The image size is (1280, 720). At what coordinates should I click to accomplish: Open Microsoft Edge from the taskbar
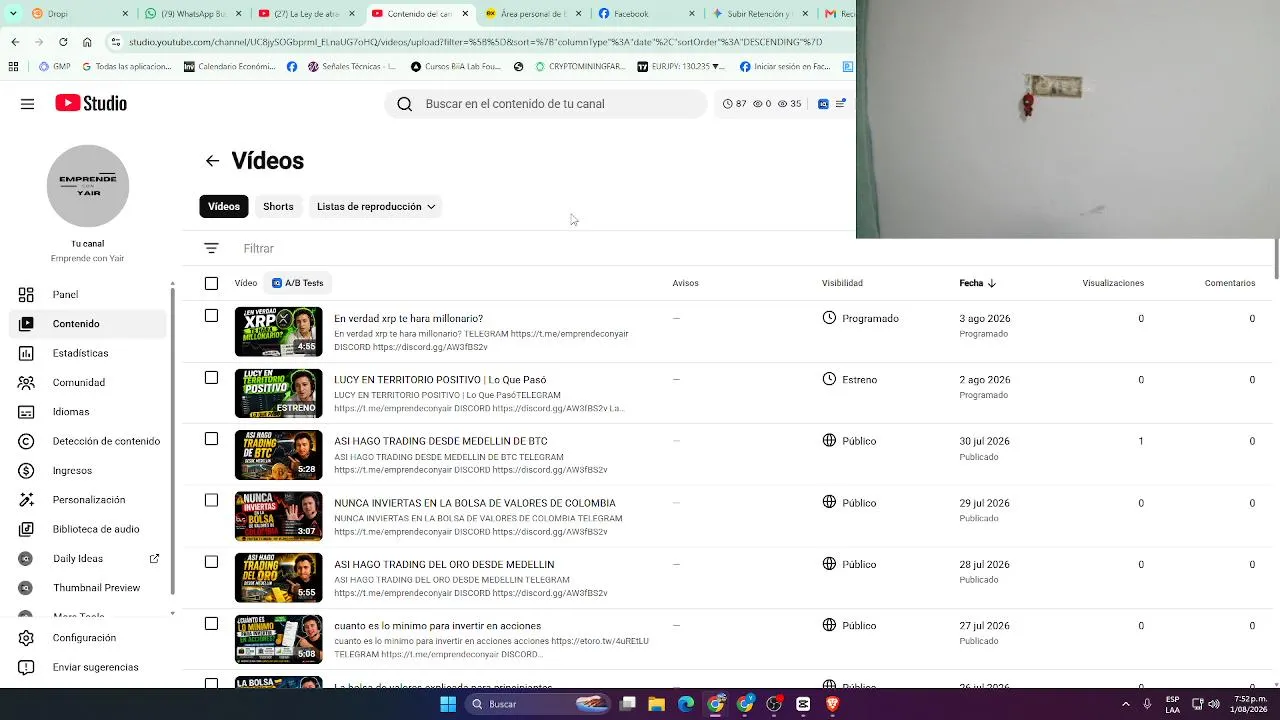click(x=686, y=704)
